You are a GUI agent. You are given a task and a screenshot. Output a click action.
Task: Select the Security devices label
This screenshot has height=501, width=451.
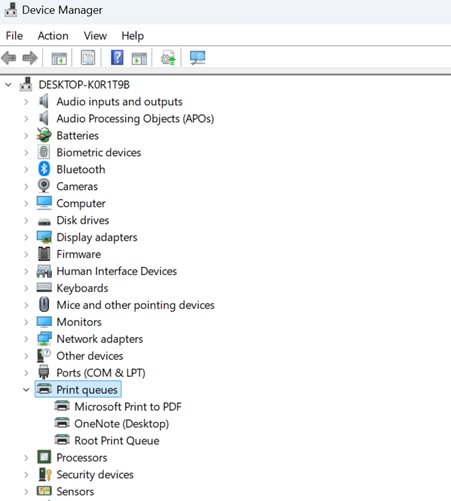[x=95, y=475]
